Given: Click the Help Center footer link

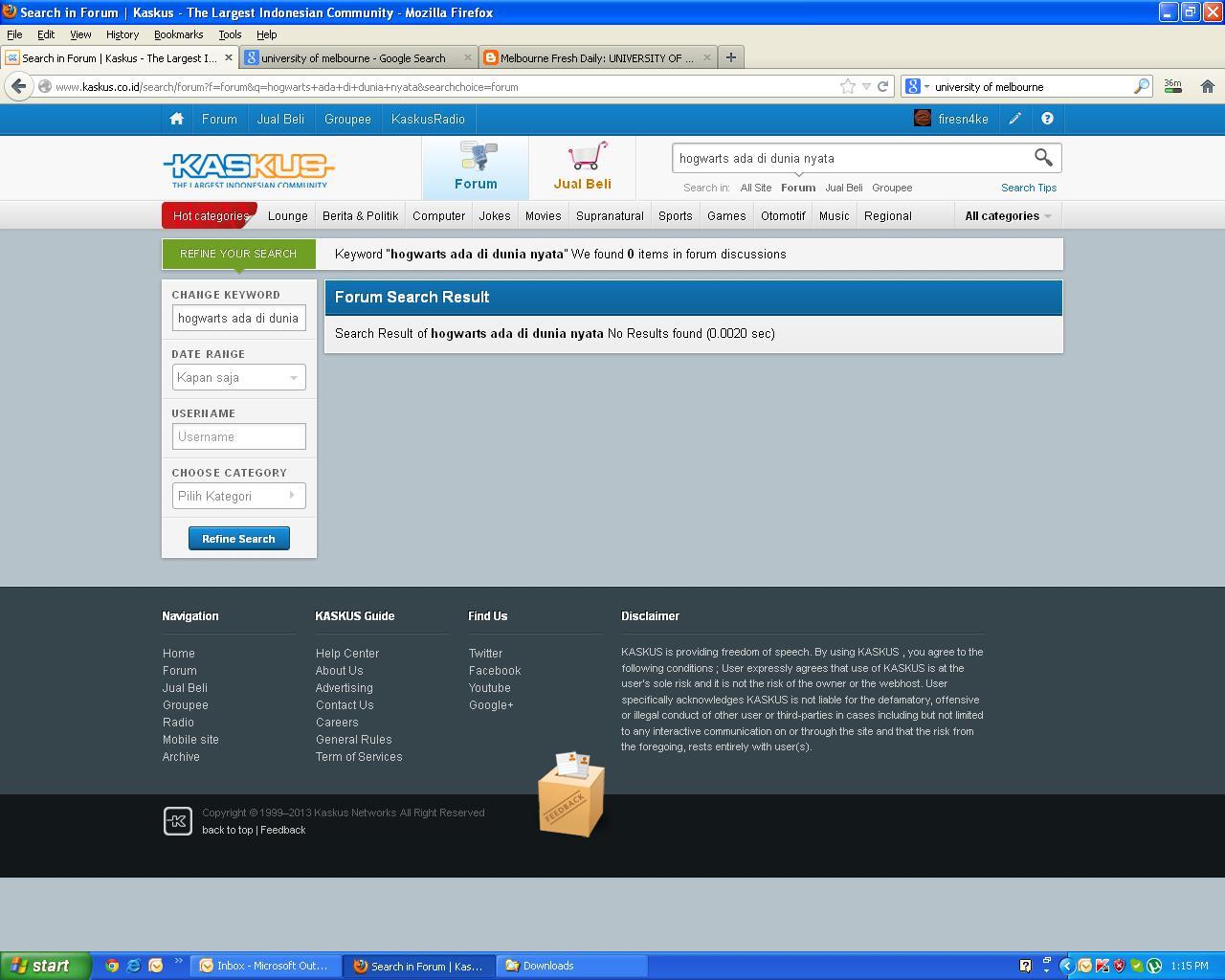Looking at the screenshot, I should [347, 654].
